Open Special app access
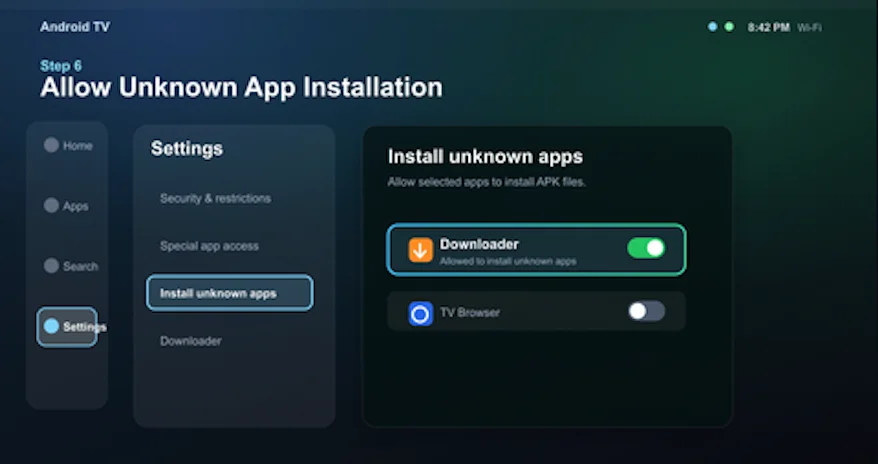The width and height of the screenshot is (878, 464). pos(209,246)
